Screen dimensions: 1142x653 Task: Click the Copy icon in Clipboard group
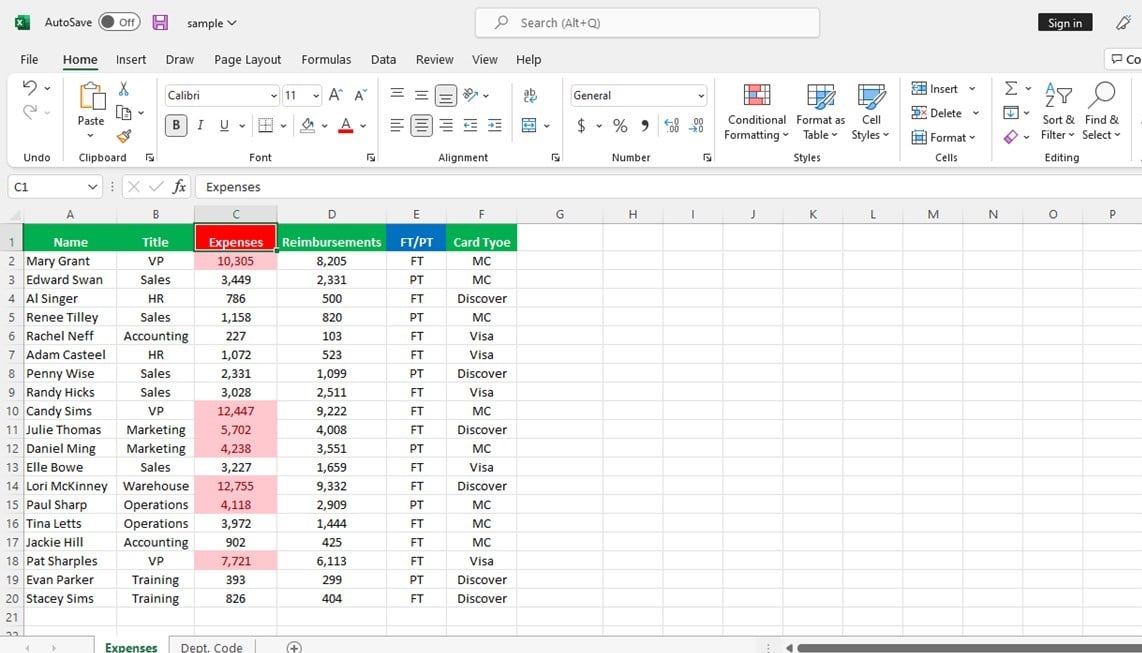(x=124, y=113)
